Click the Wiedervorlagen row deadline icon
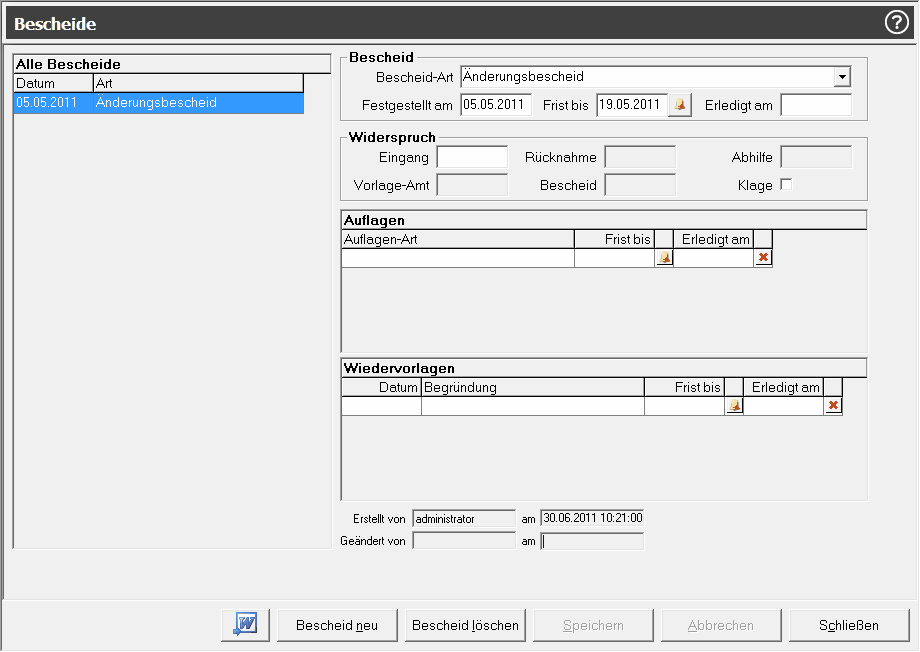Screen dimensions: 920x652 pyautogui.click(x=734, y=406)
